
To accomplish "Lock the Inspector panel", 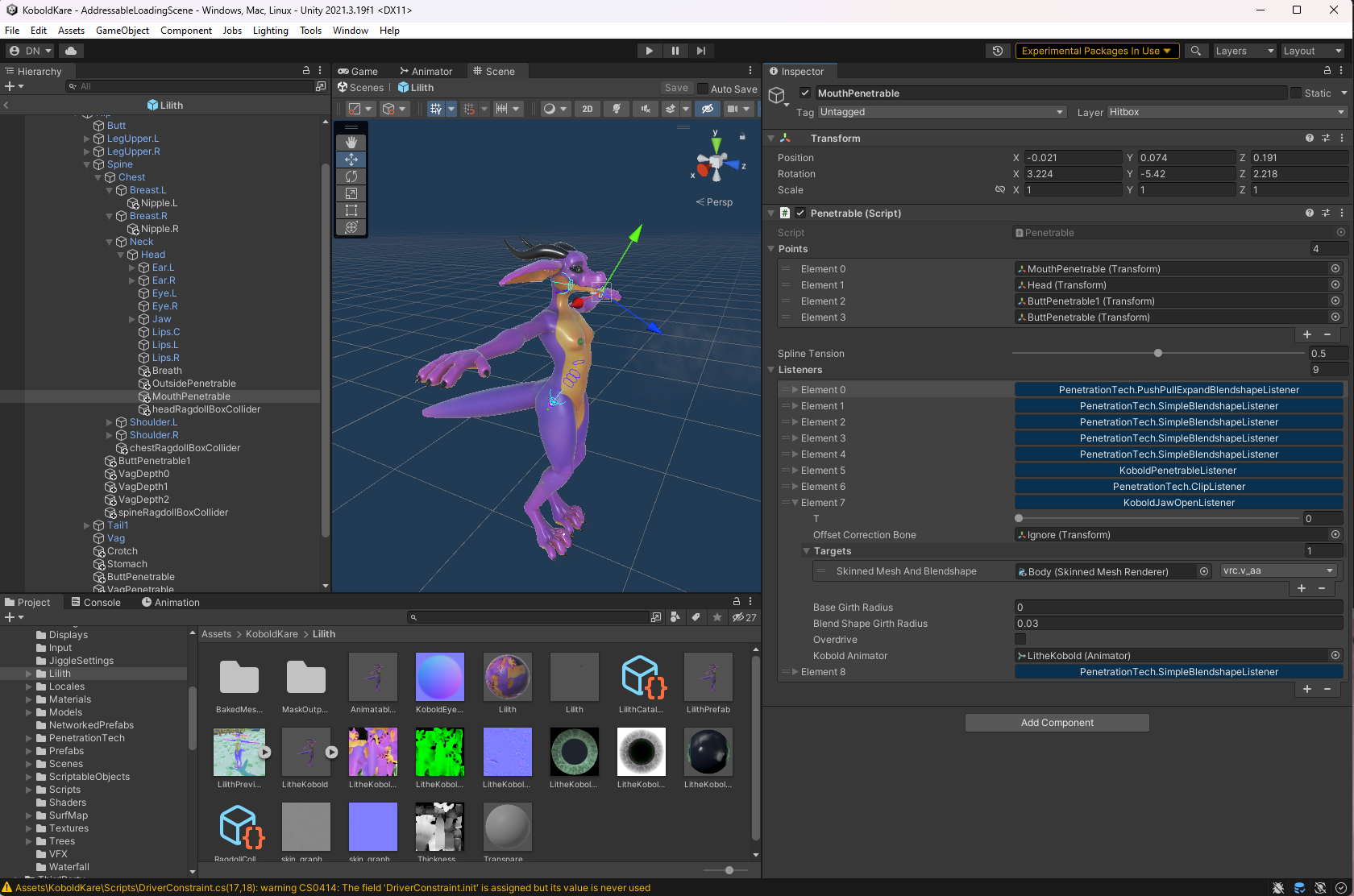I will [1327, 71].
